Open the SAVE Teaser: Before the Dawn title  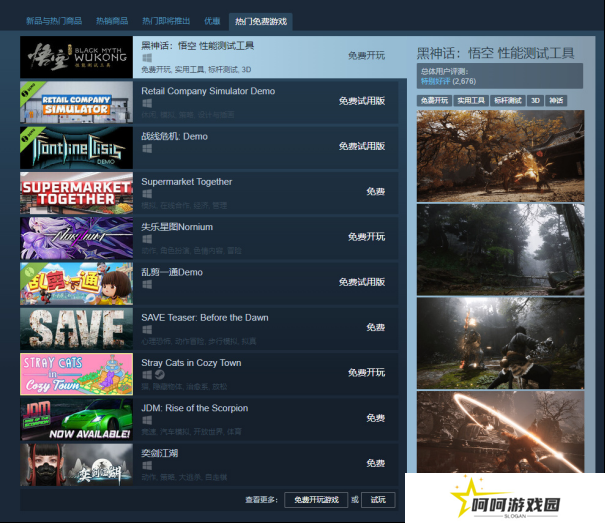[205, 318]
